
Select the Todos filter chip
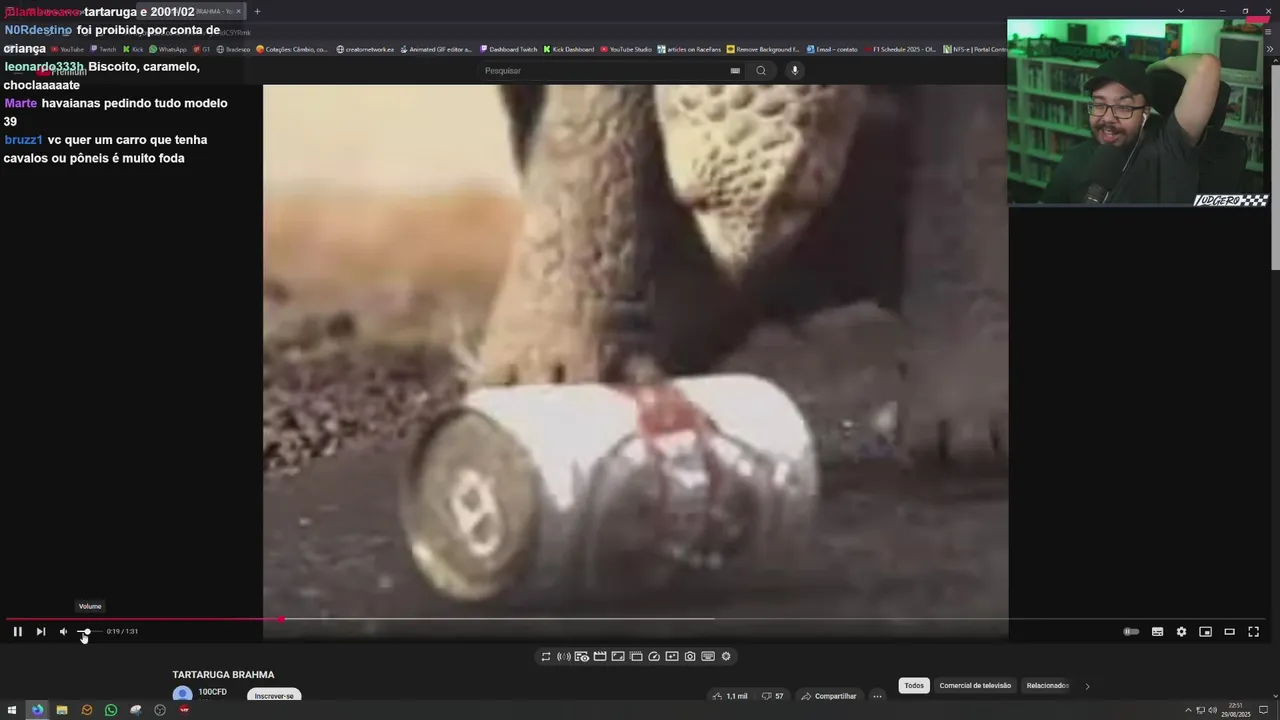pos(914,685)
